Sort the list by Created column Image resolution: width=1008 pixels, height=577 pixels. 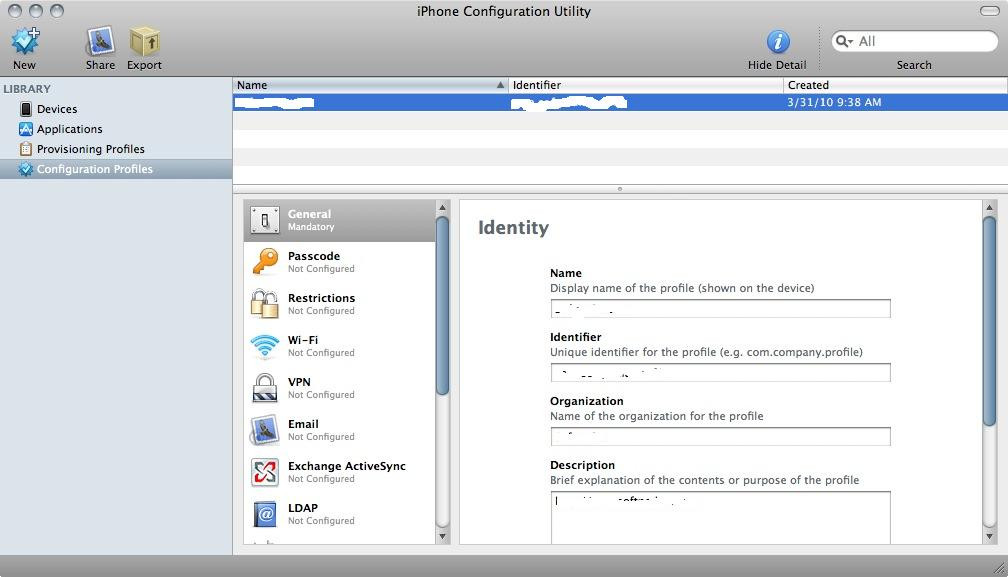coord(896,85)
